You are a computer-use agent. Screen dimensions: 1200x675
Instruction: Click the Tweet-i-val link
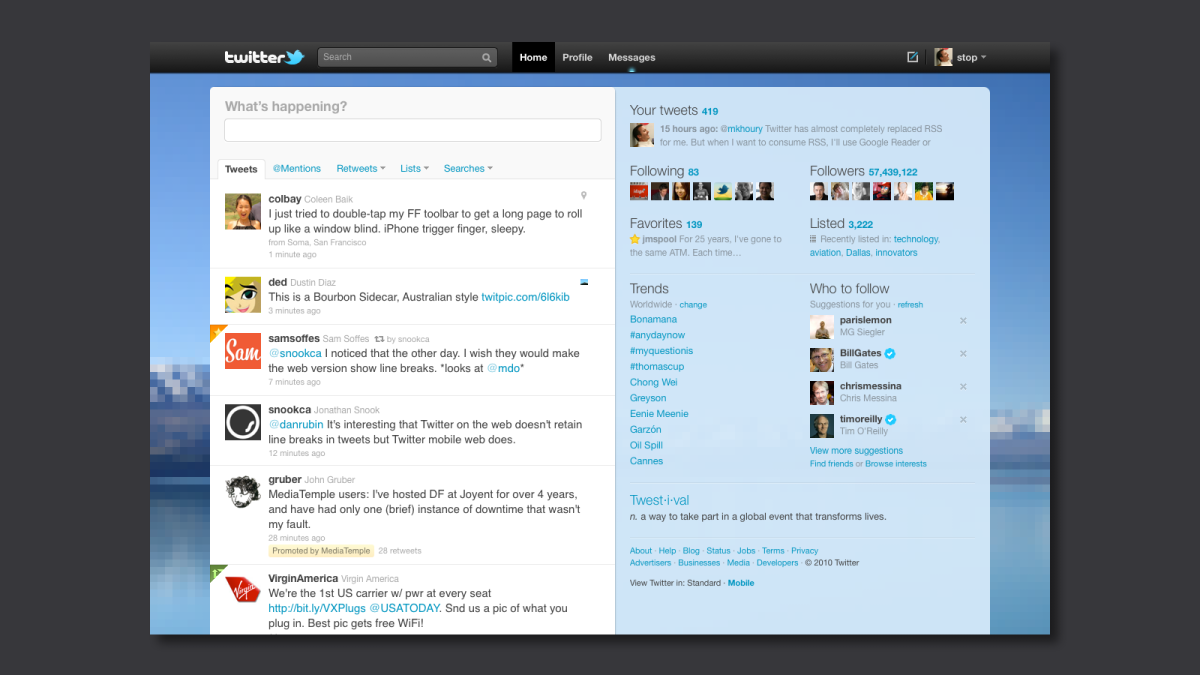(659, 500)
